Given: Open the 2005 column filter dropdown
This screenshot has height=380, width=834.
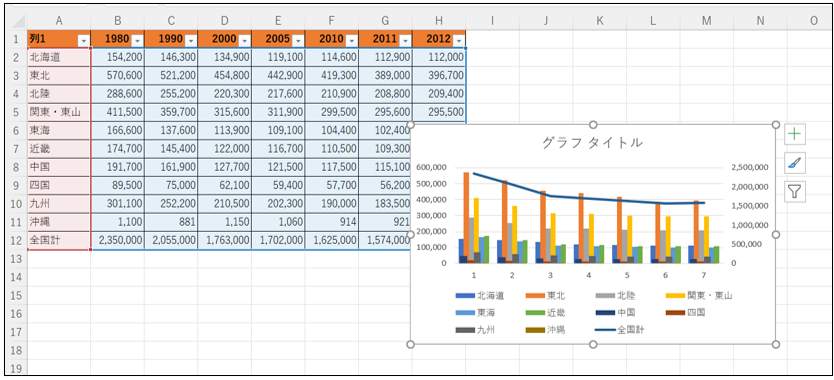Looking at the screenshot, I should [298, 40].
